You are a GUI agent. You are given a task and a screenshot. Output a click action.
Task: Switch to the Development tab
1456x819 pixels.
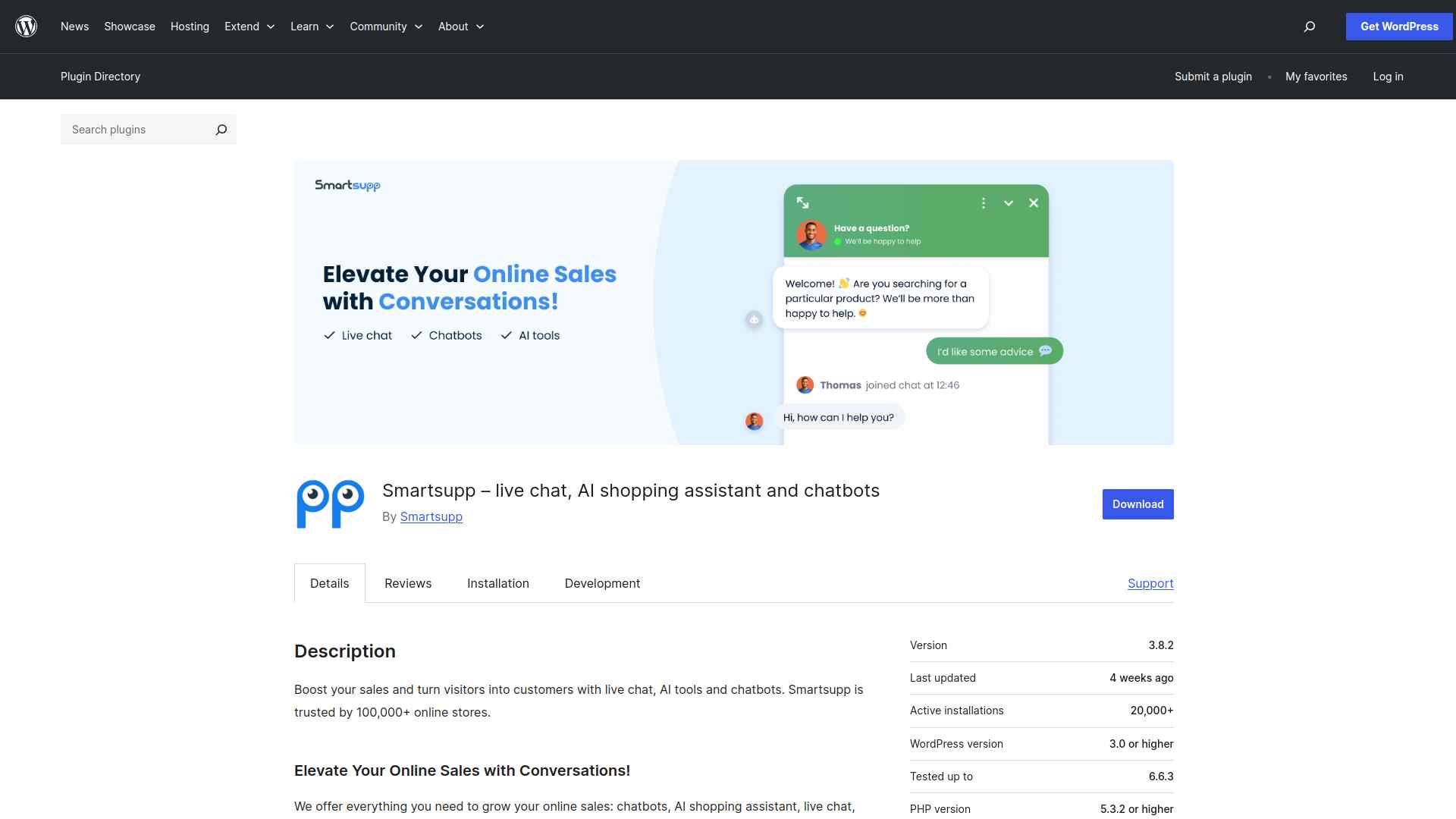[x=602, y=583]
